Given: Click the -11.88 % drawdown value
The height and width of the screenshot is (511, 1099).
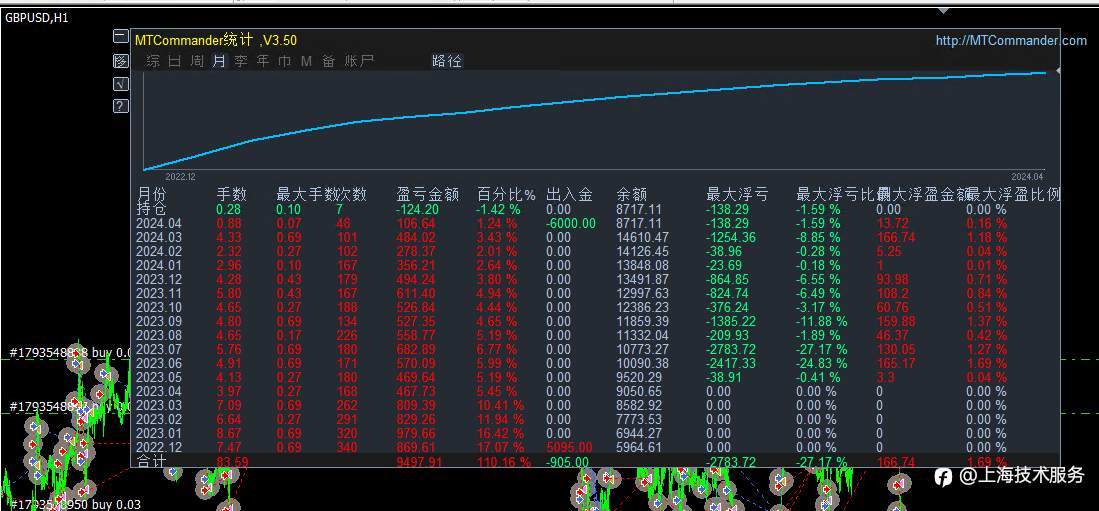Looking at the screenshot, I should [822, 321].
